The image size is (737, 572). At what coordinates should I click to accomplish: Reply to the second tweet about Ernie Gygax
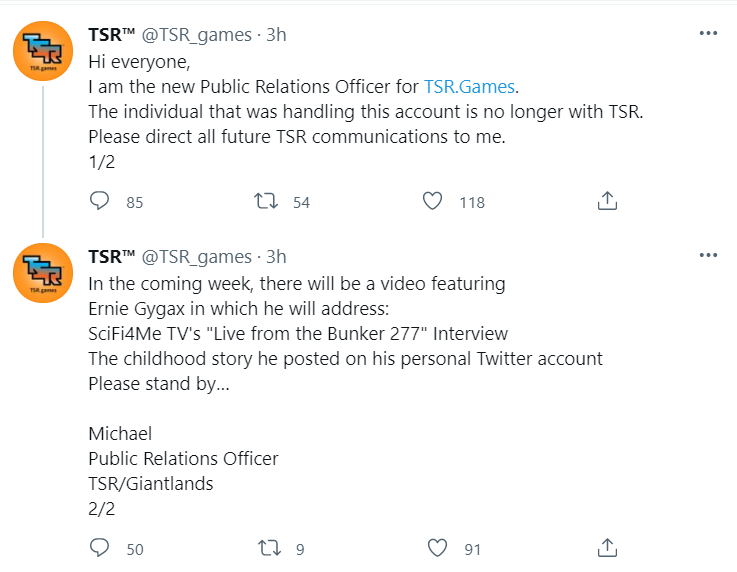tap(100, 548)
